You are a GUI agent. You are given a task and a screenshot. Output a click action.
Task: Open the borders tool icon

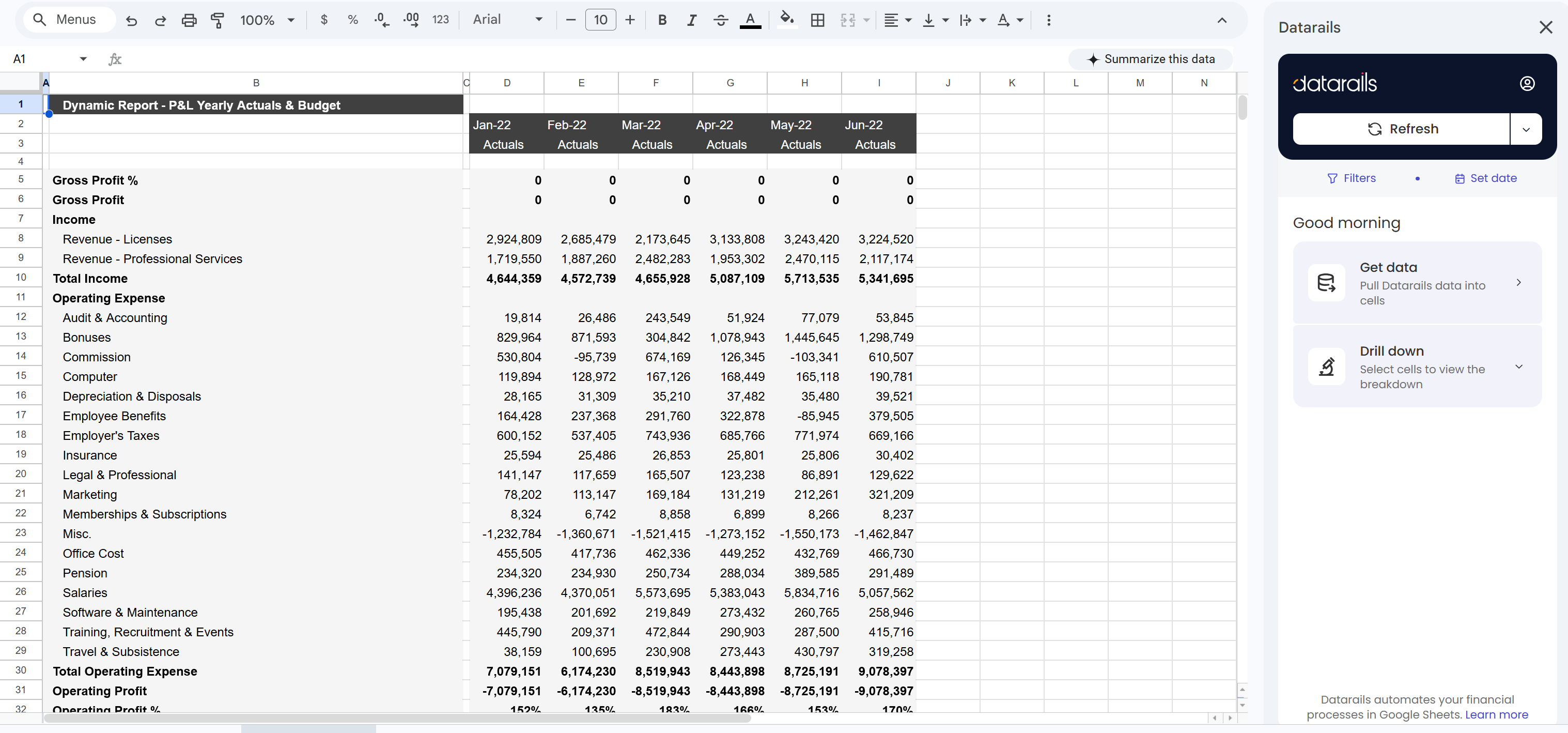coord(817,20)
